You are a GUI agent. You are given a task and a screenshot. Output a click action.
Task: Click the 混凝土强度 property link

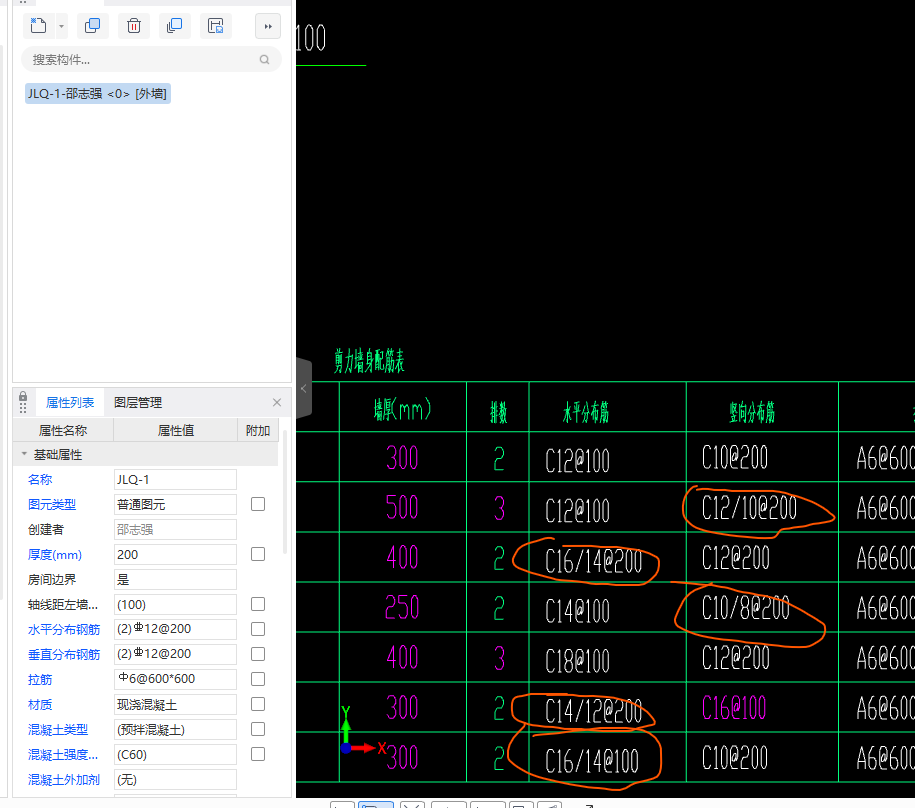63,755
